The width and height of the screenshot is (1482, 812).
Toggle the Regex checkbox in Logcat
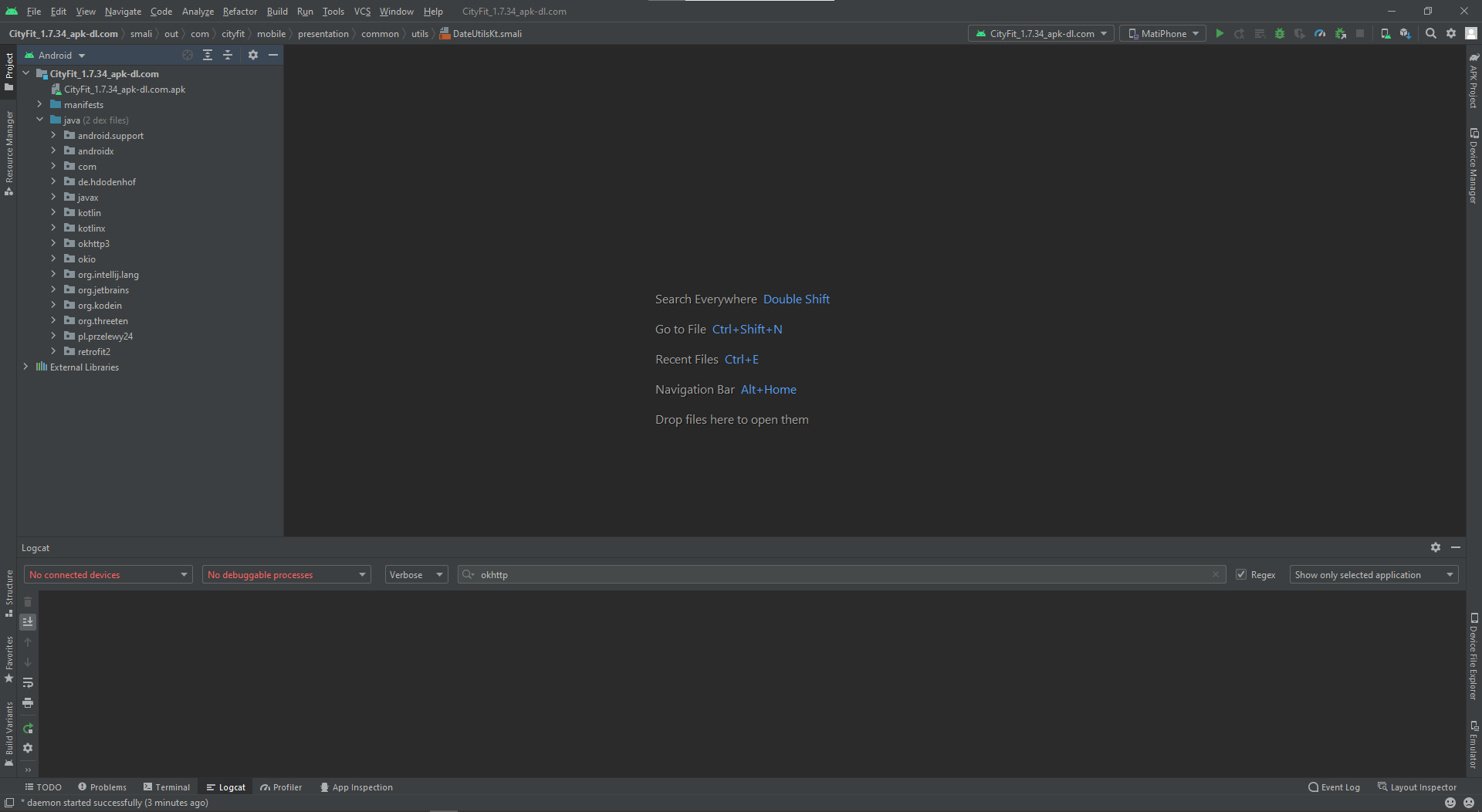pyautogui.click(x=1241, y=575)
